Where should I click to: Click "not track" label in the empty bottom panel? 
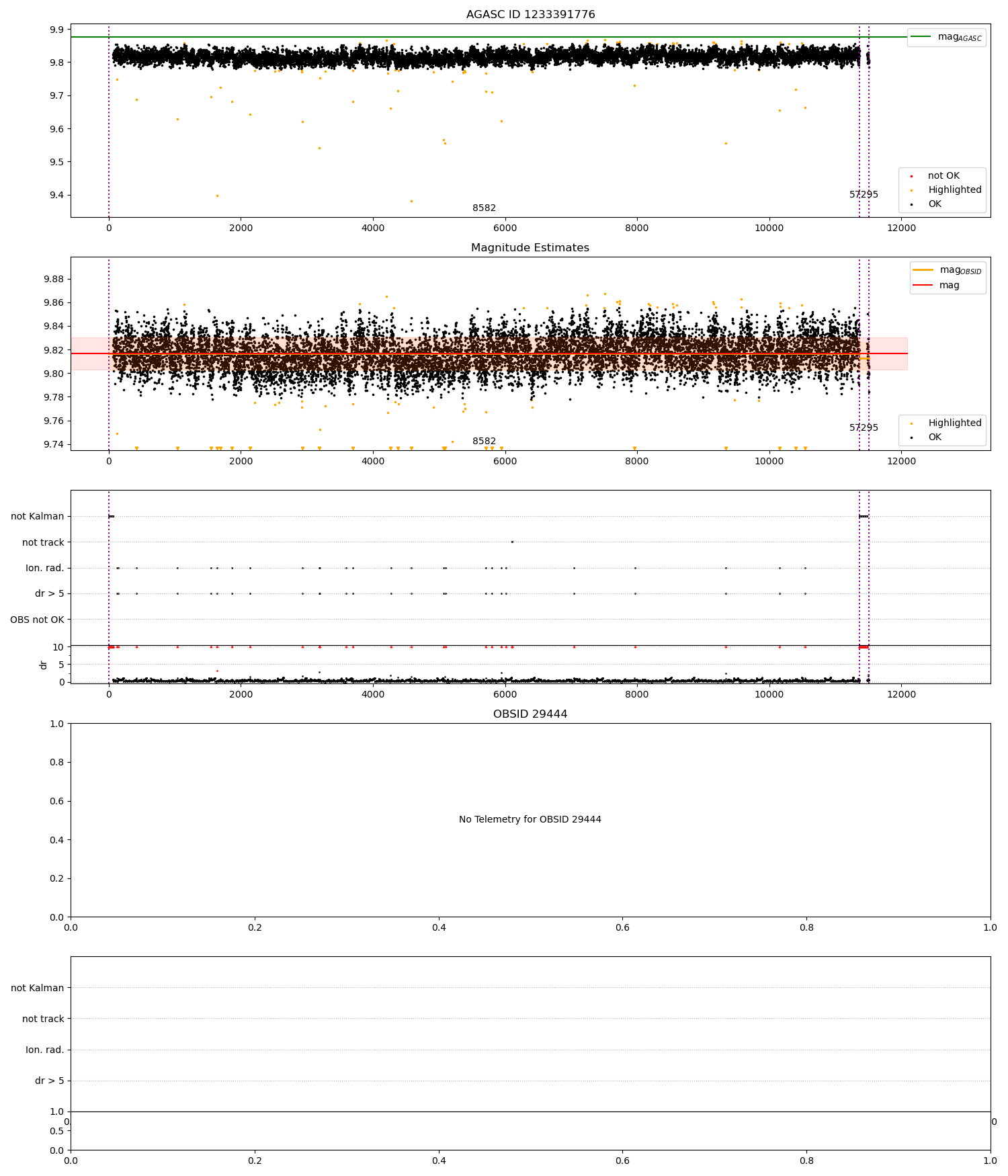click(x=43, y=1019)
